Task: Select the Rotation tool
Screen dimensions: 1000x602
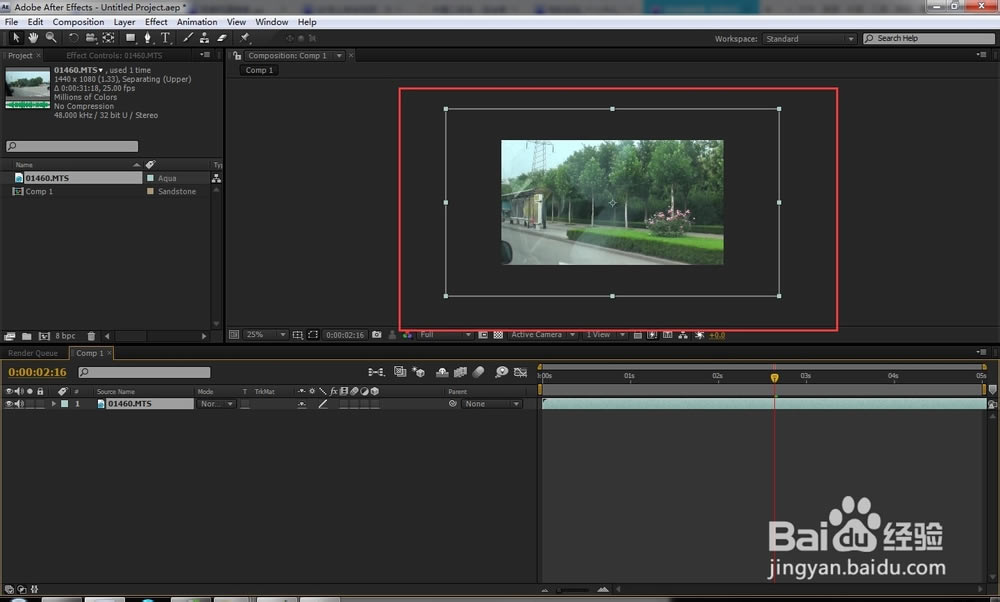Action: coord(73,37)
